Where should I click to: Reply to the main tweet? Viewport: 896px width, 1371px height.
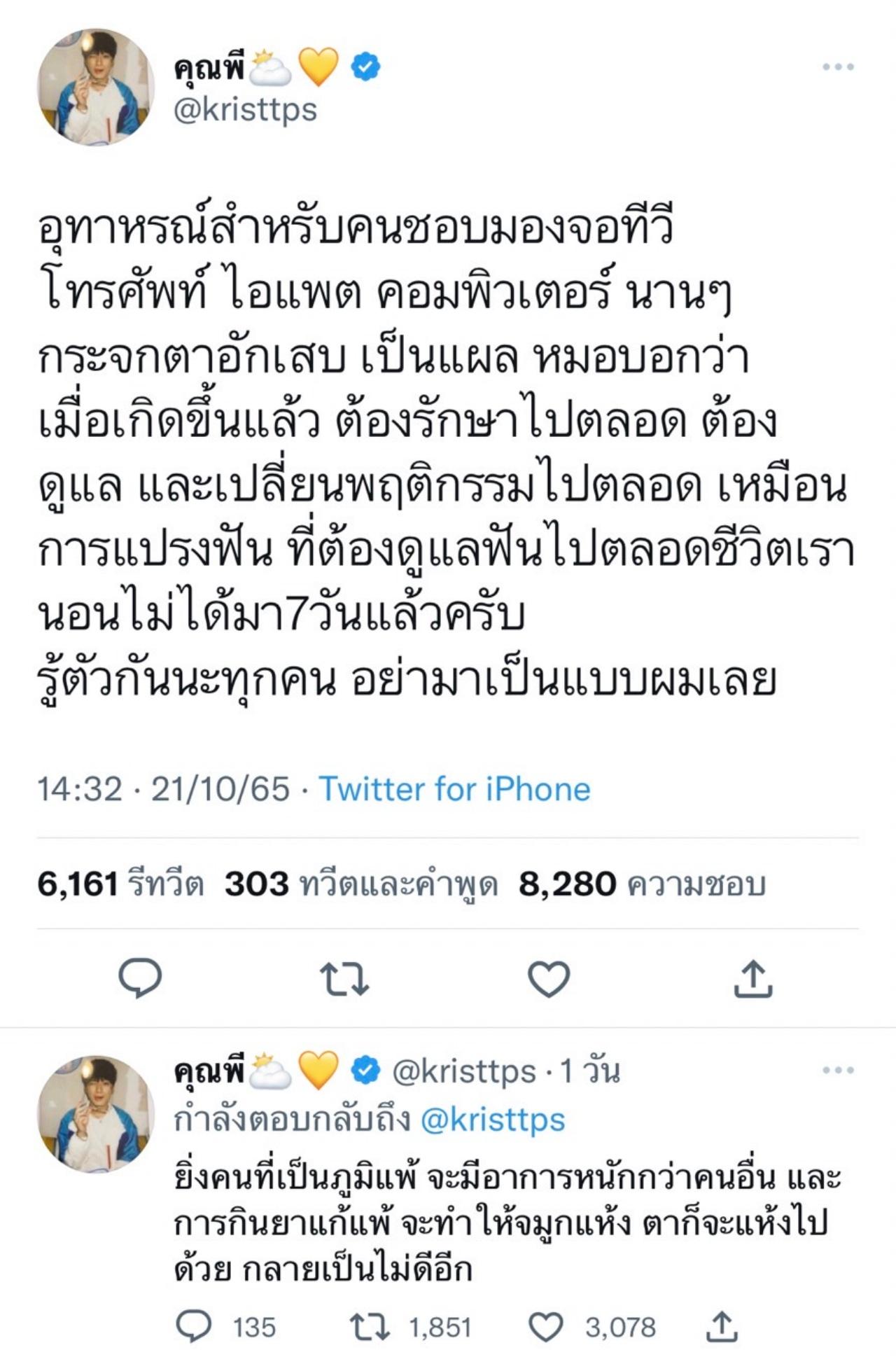pyautogui.click(x=140, y=977)
